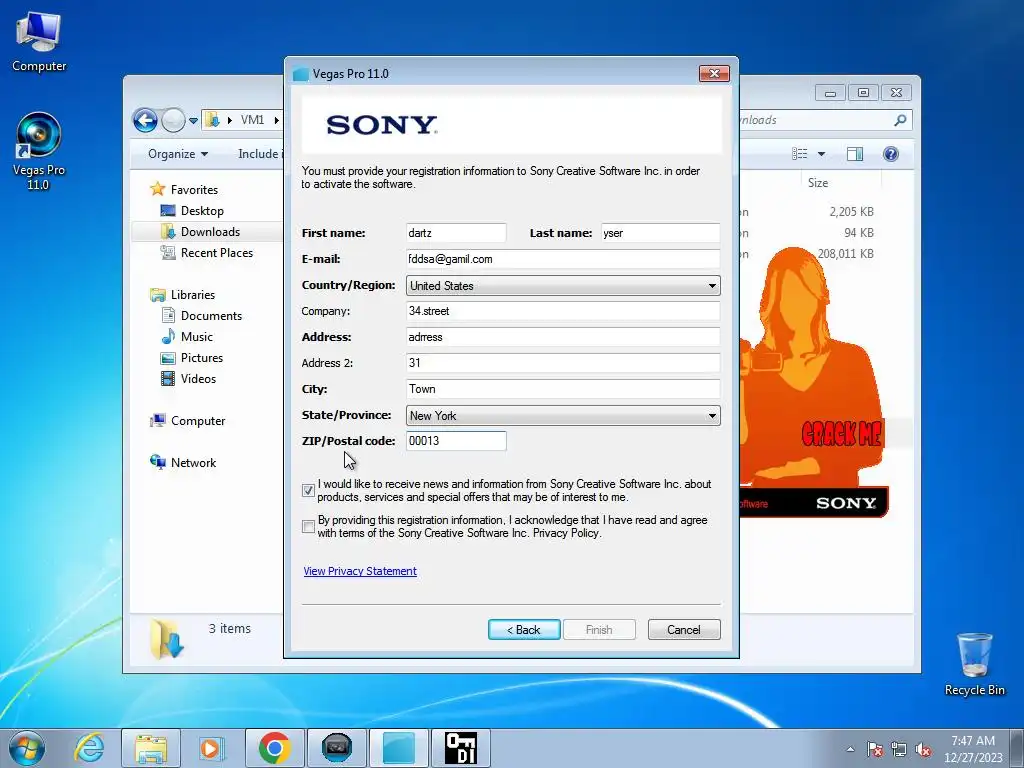
Task: Click the ZIP/Postal code field
Action: [x=456, y=441]
